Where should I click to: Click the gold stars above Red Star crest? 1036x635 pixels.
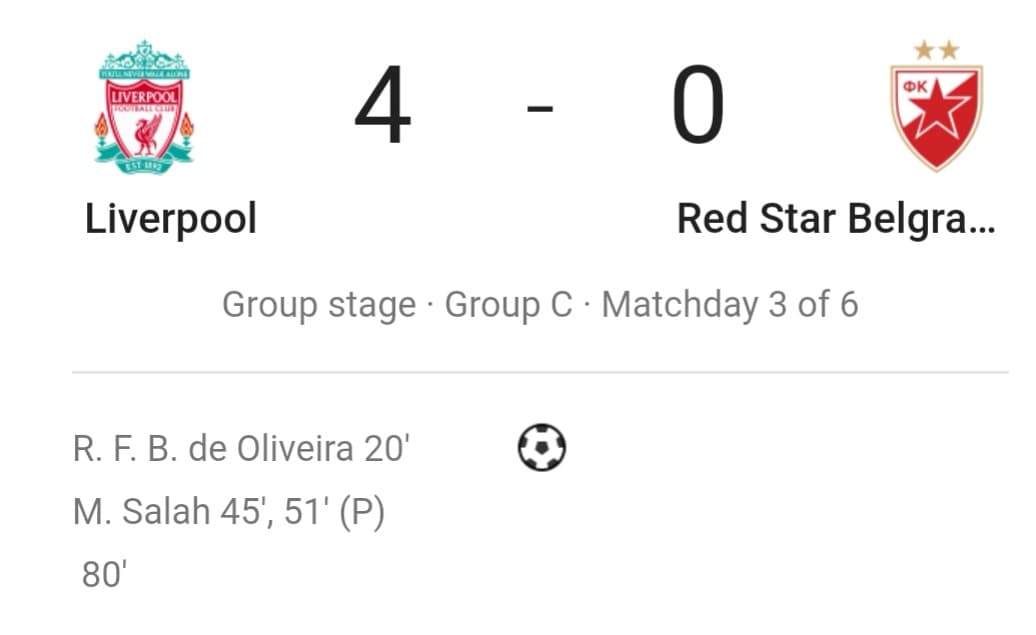(x=936, y=50)
